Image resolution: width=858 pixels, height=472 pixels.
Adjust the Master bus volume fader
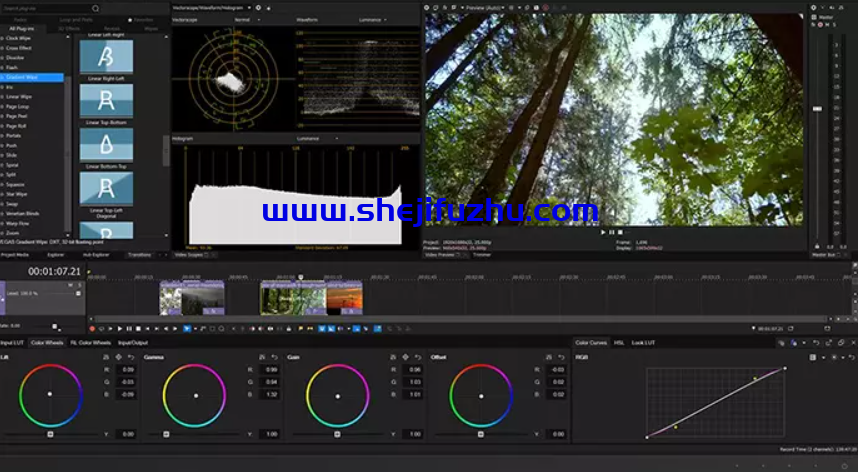(817, 109)
